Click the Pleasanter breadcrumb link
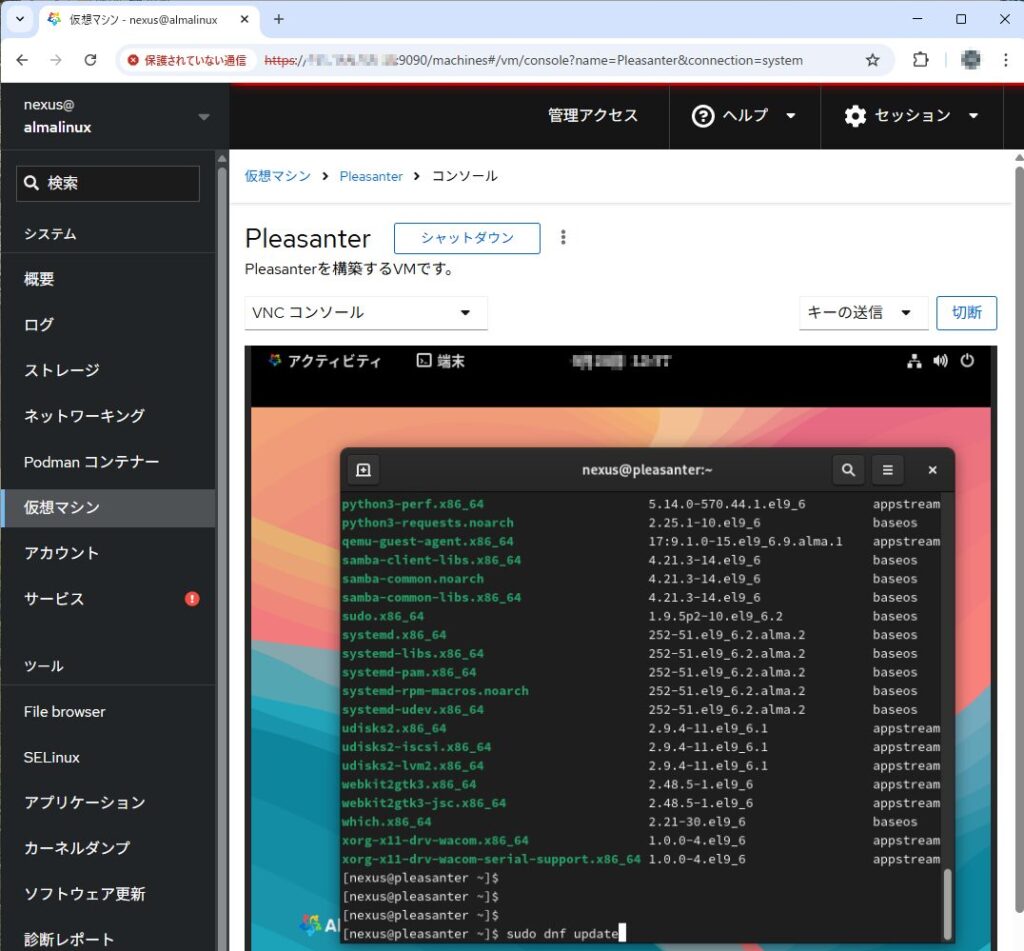This screenshot has height=951, width=1024. [x=371, y=176]
